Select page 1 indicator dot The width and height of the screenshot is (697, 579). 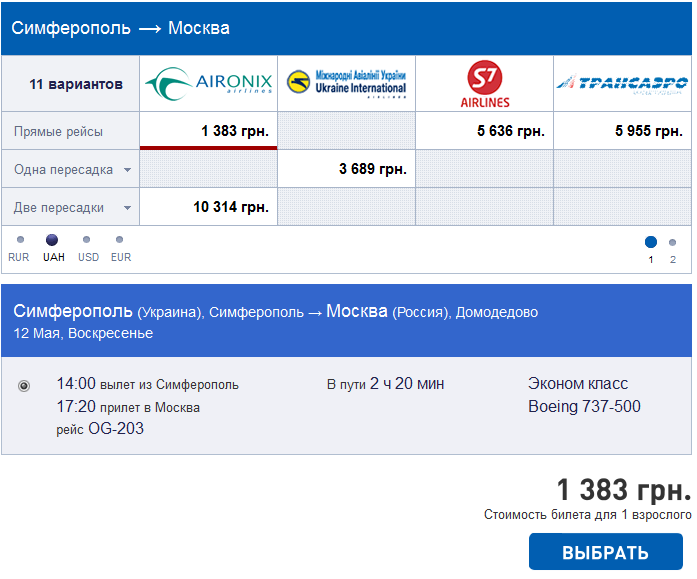[x=651, y=242]
